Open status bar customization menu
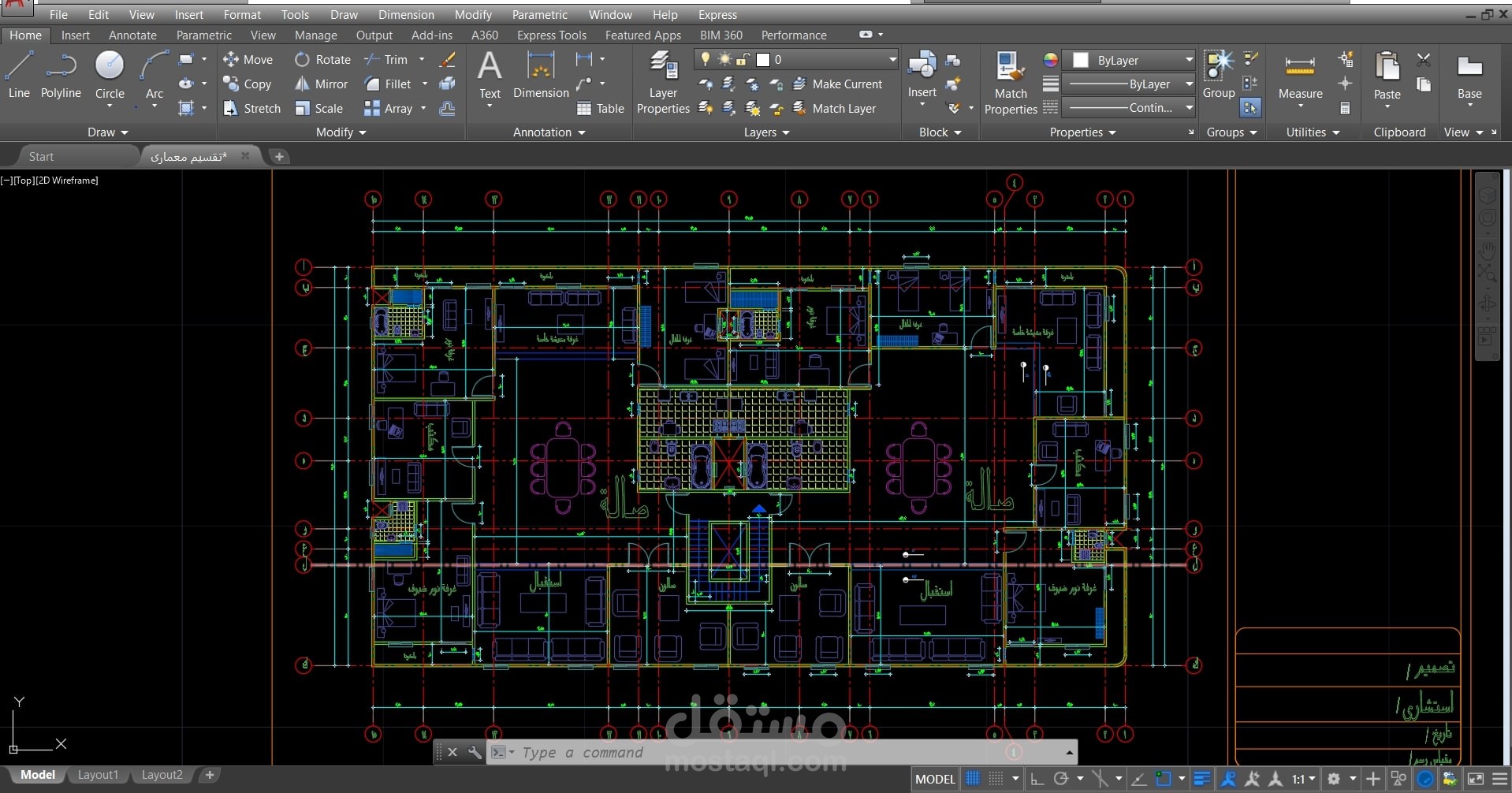The image size is (1512, 793). click(1499, 779)
